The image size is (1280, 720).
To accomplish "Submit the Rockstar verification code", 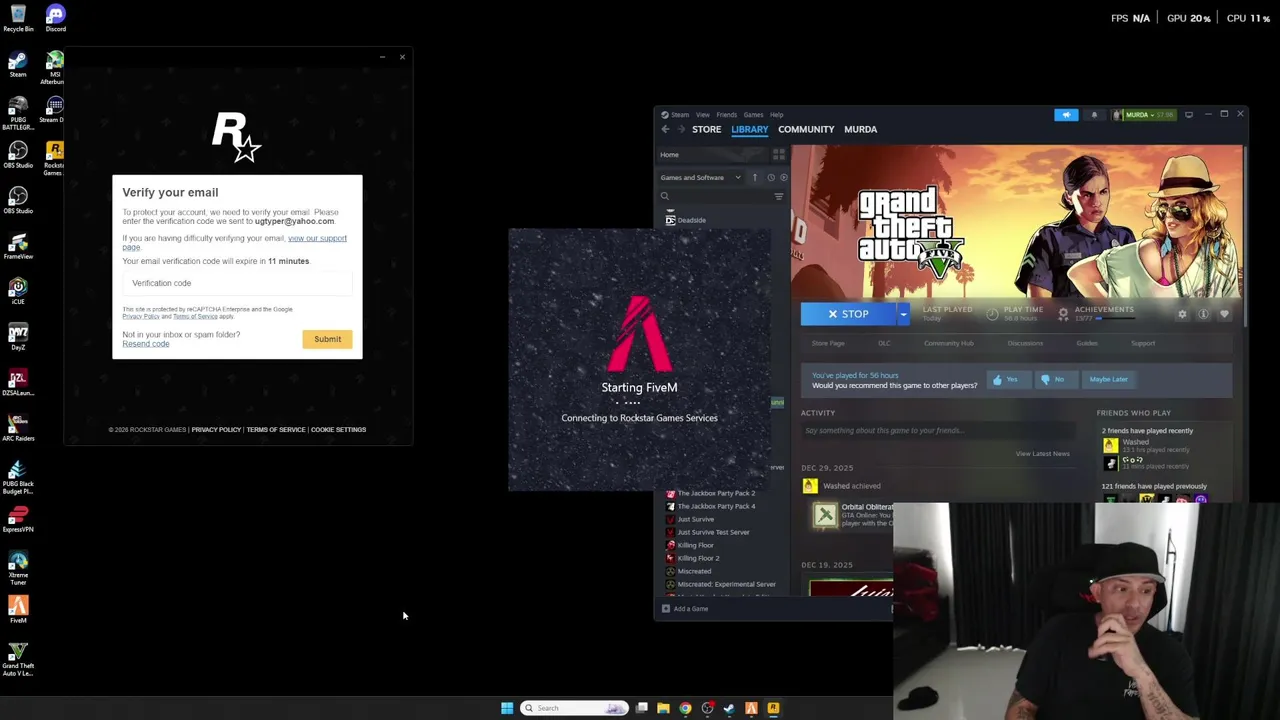I will (327, 339).
